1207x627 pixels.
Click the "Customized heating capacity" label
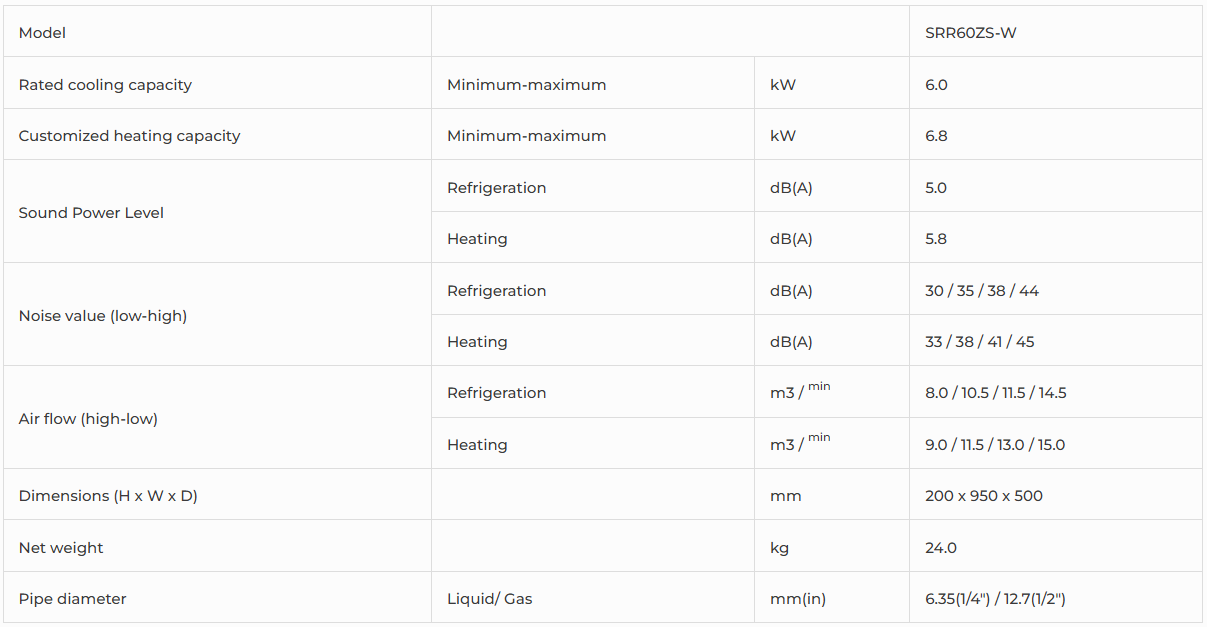(x=129, y=136)
